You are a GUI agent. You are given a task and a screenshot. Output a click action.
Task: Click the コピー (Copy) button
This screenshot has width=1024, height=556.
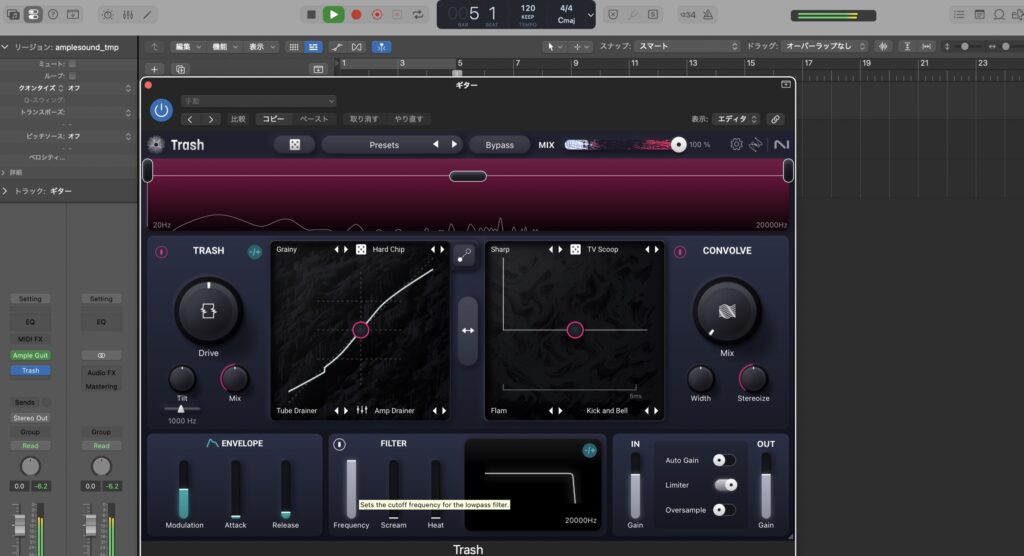click(273, 119)
